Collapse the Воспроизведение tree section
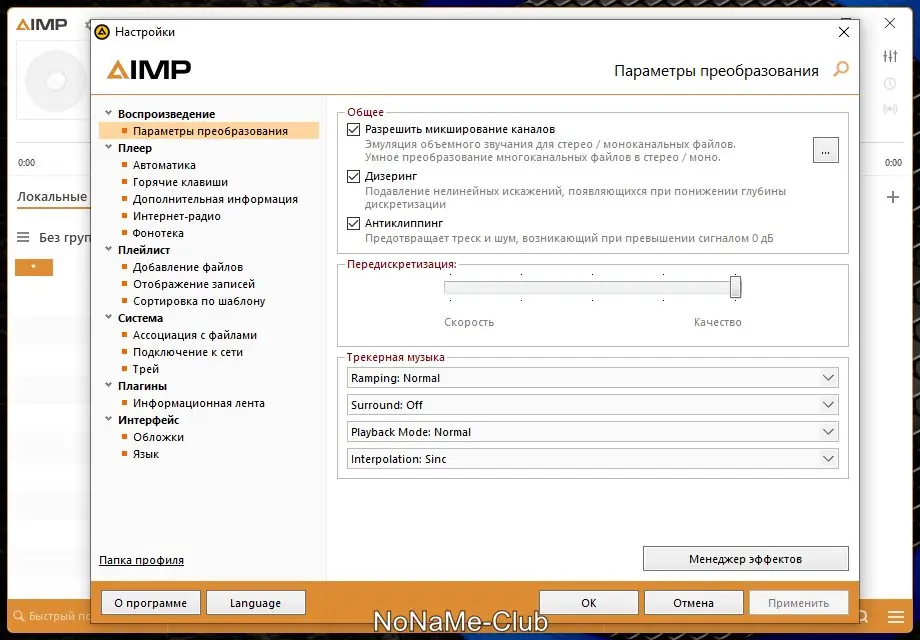 (x=108, y=113)
